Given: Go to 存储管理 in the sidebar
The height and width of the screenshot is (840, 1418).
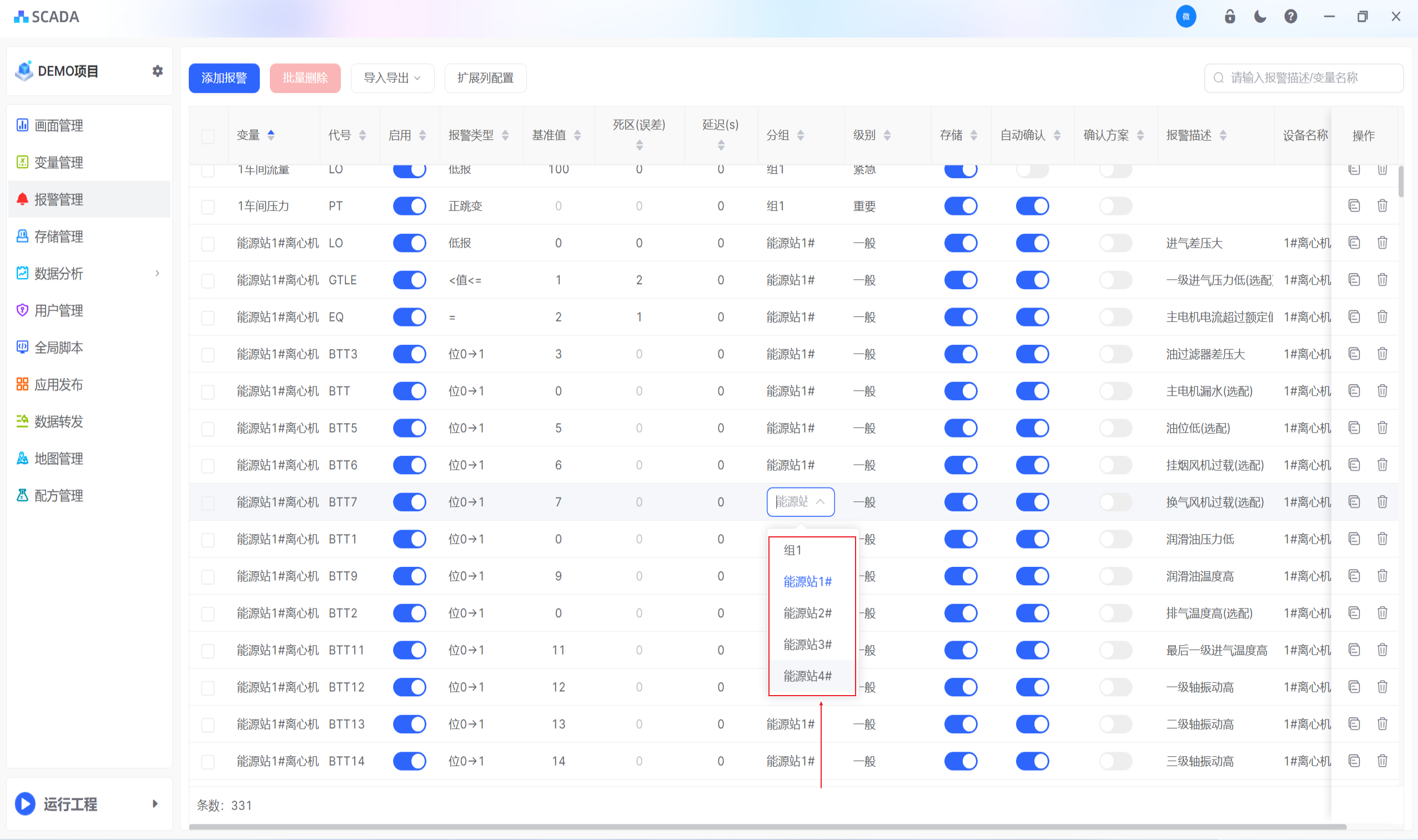Looking at the screenshot, I should [59, 237].
